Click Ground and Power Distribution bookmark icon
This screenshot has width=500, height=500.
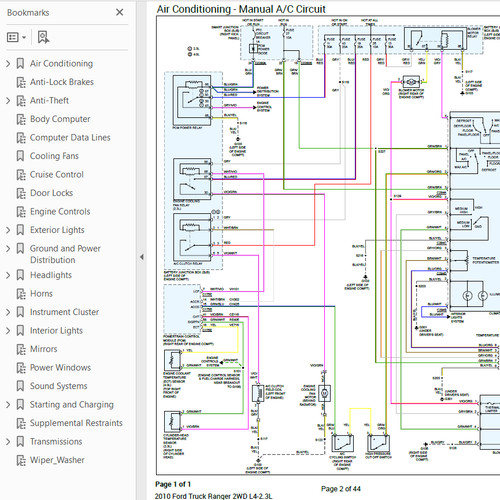20,248
